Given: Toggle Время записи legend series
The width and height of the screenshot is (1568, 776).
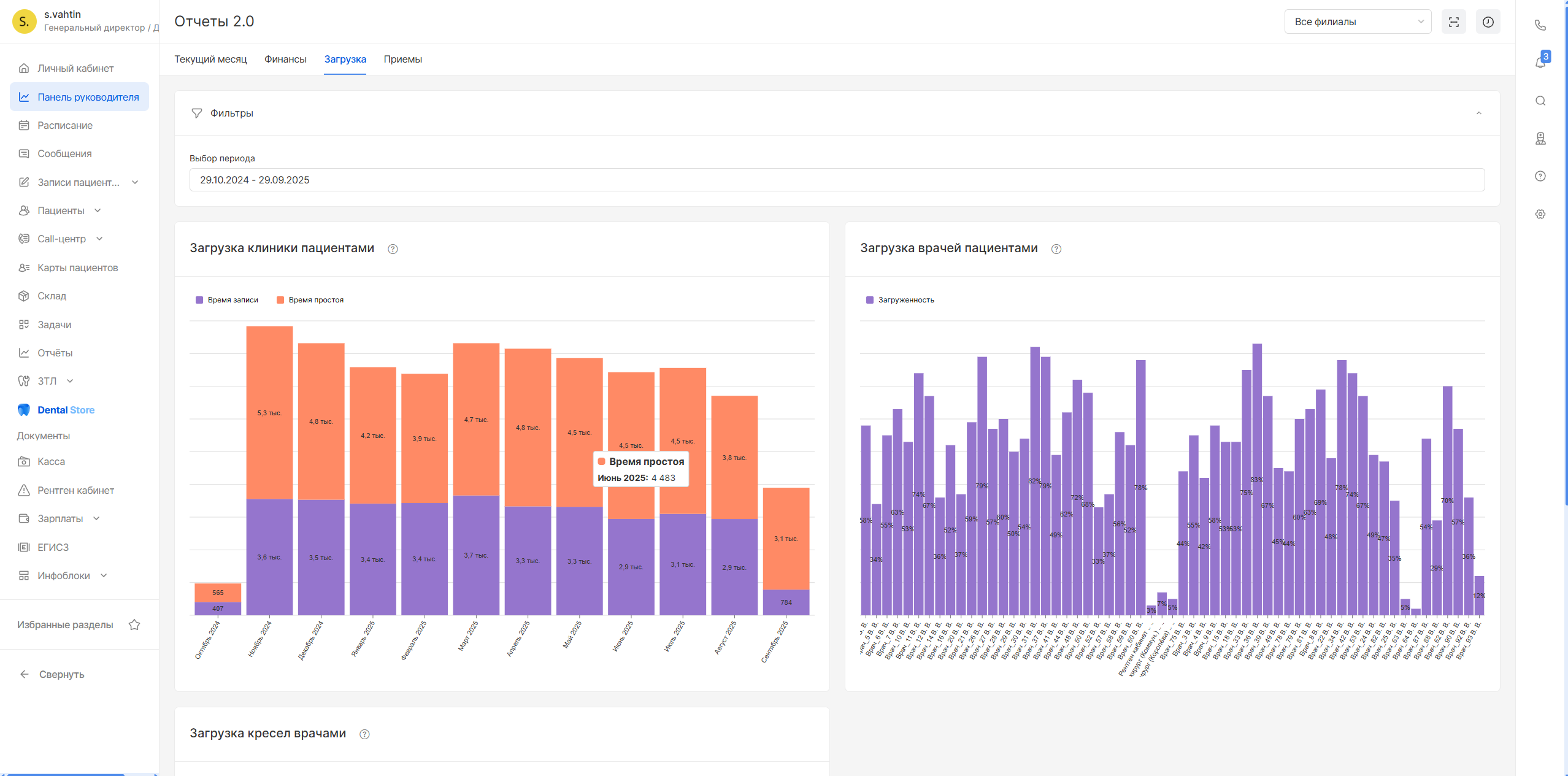Looking at the screenshot, I should coord(226,300).
